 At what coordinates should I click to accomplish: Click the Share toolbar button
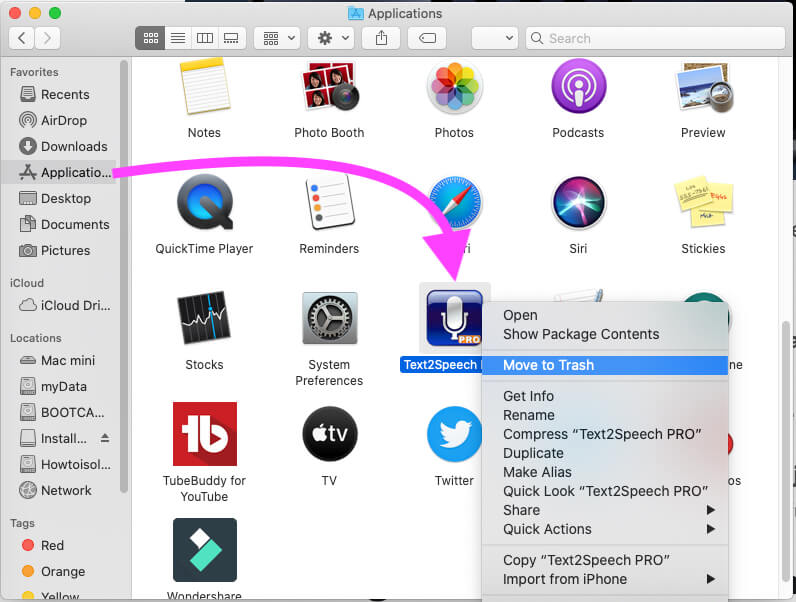[381, 38]
